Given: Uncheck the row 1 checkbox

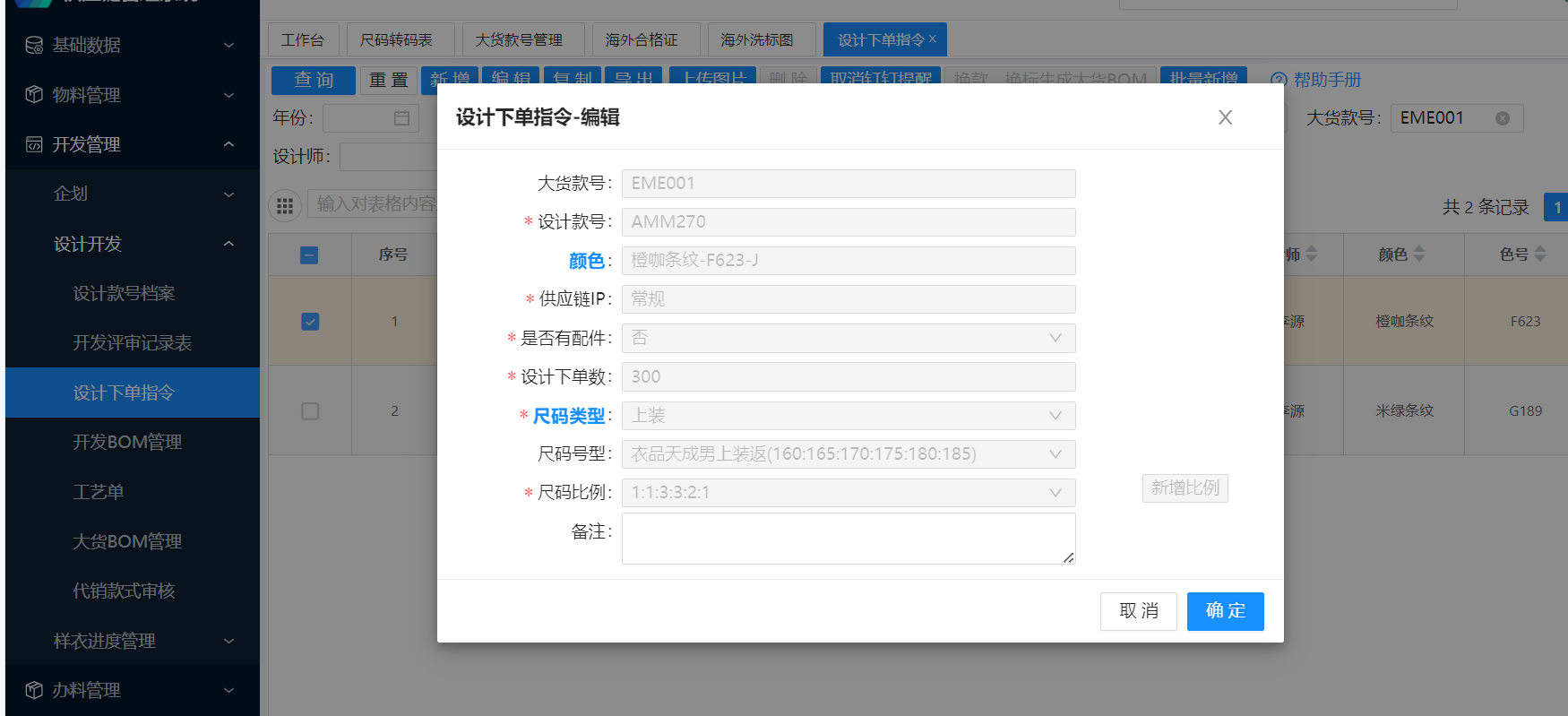Looking at the screenshot, I should pyautogui.click(x=310, y=322).
